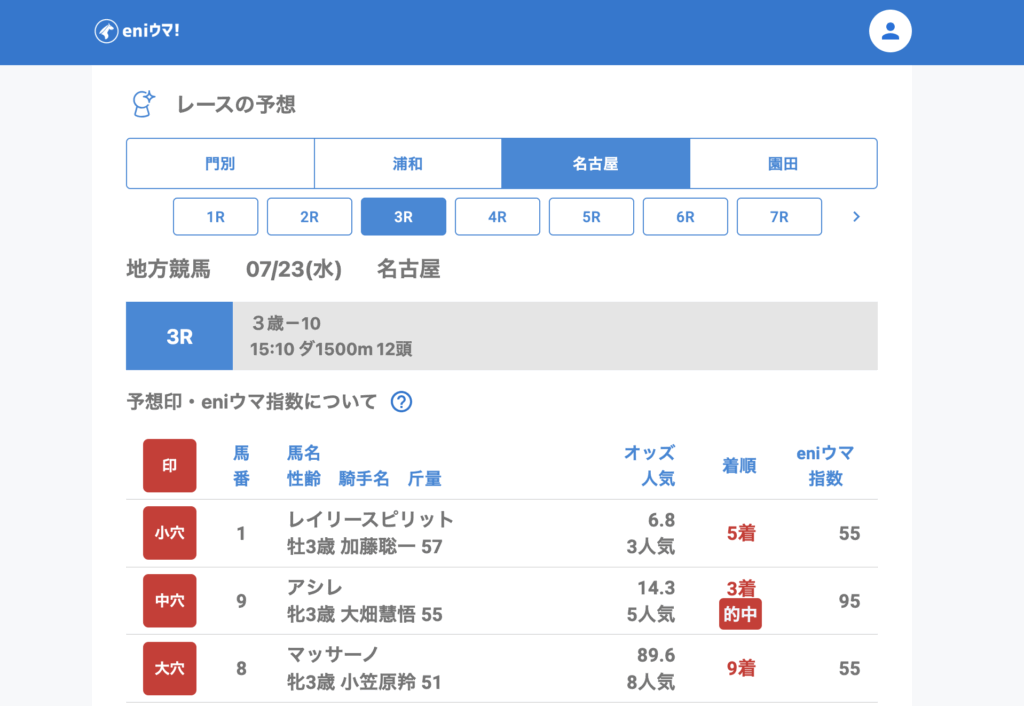
Task: Click the eniウマ! logo in header
Action: pos(137,32)
